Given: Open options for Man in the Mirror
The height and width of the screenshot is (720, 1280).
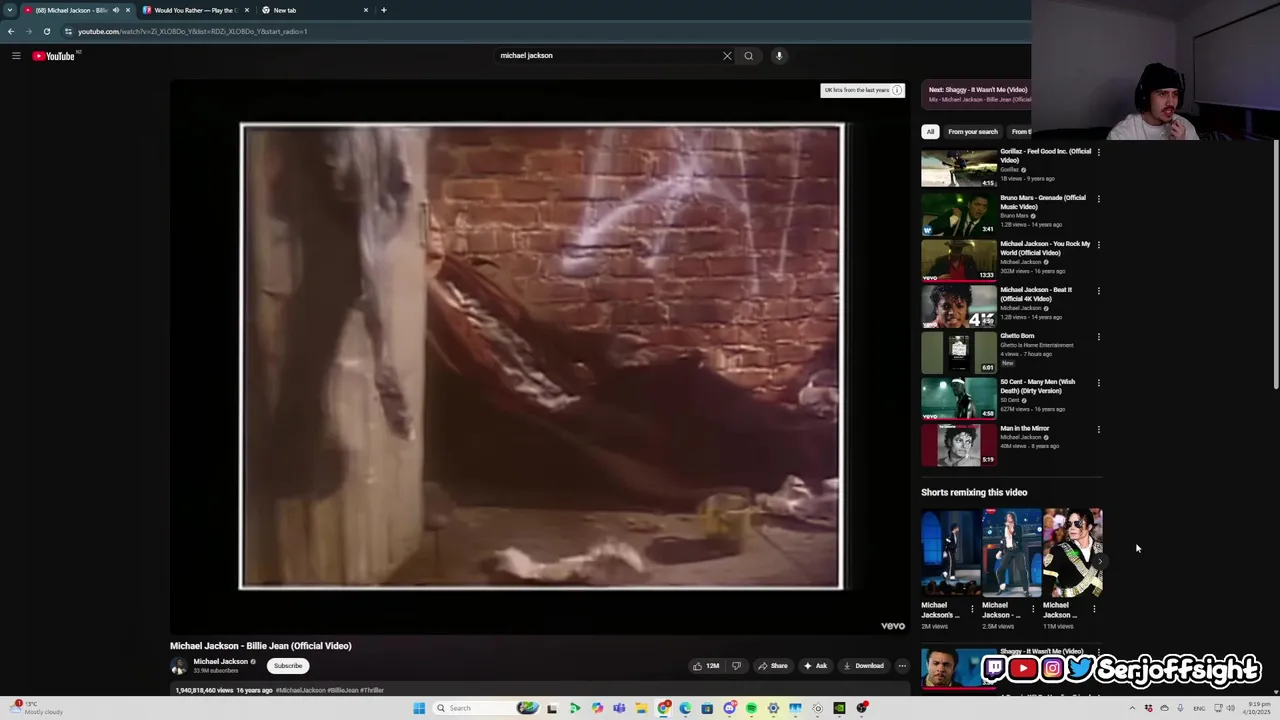Looking at the screenshot, I should pyautogui.click(x=1098, y=428).
